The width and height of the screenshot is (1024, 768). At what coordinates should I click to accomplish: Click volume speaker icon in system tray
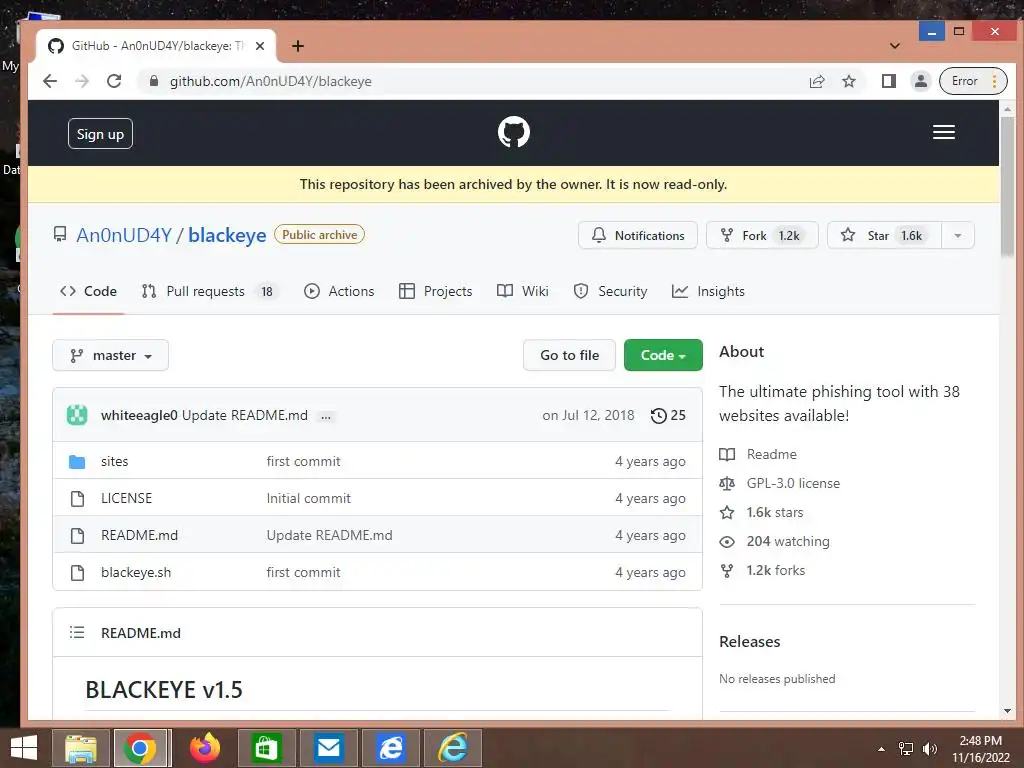(x=930, y=748)
